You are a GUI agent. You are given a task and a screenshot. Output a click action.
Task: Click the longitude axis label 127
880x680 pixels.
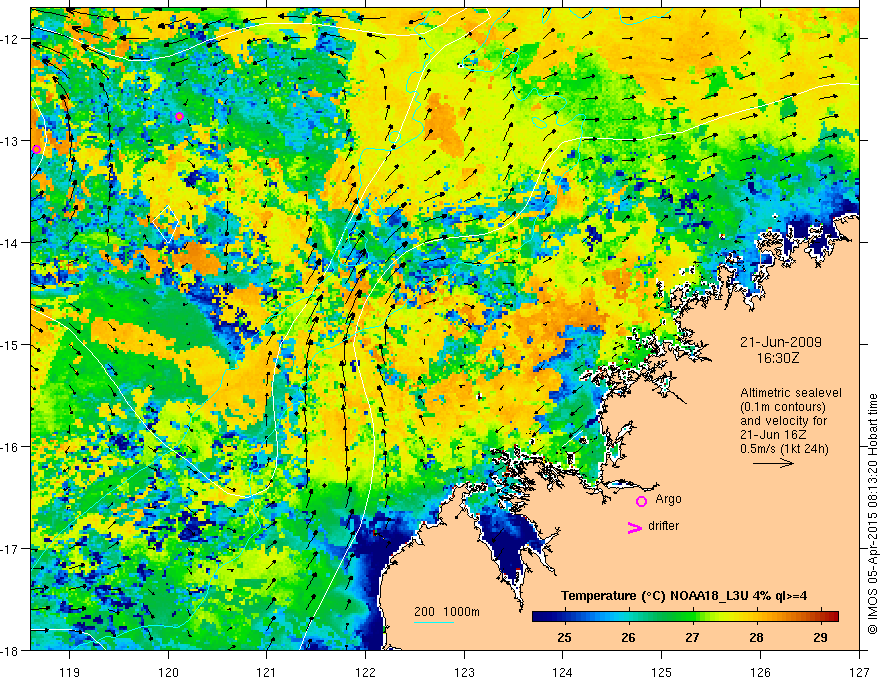pyautogui.click(x=859, y=672)
